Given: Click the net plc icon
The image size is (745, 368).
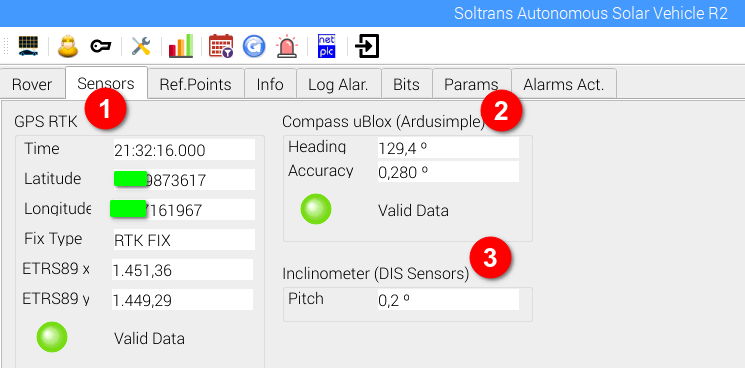Looking at the screenshot, I should (x=326, y=46).
